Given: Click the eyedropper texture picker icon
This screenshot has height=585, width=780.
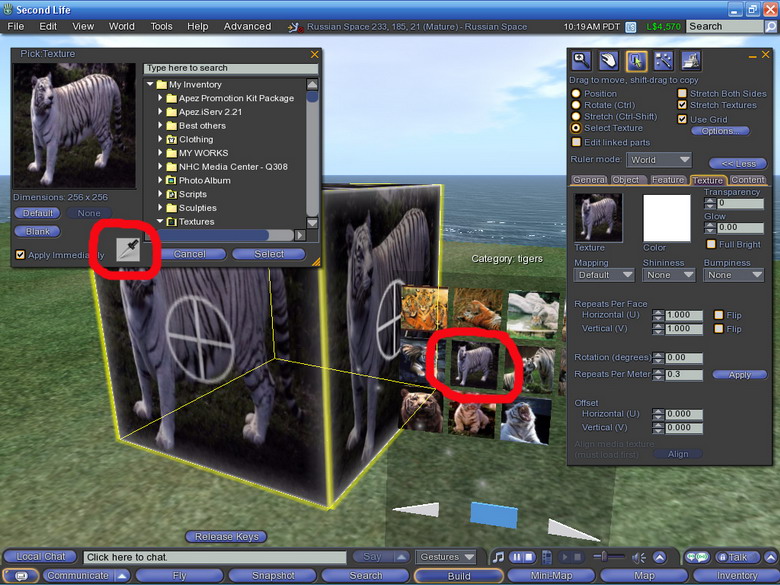Looking at the screenshot, I should (128, 249).
